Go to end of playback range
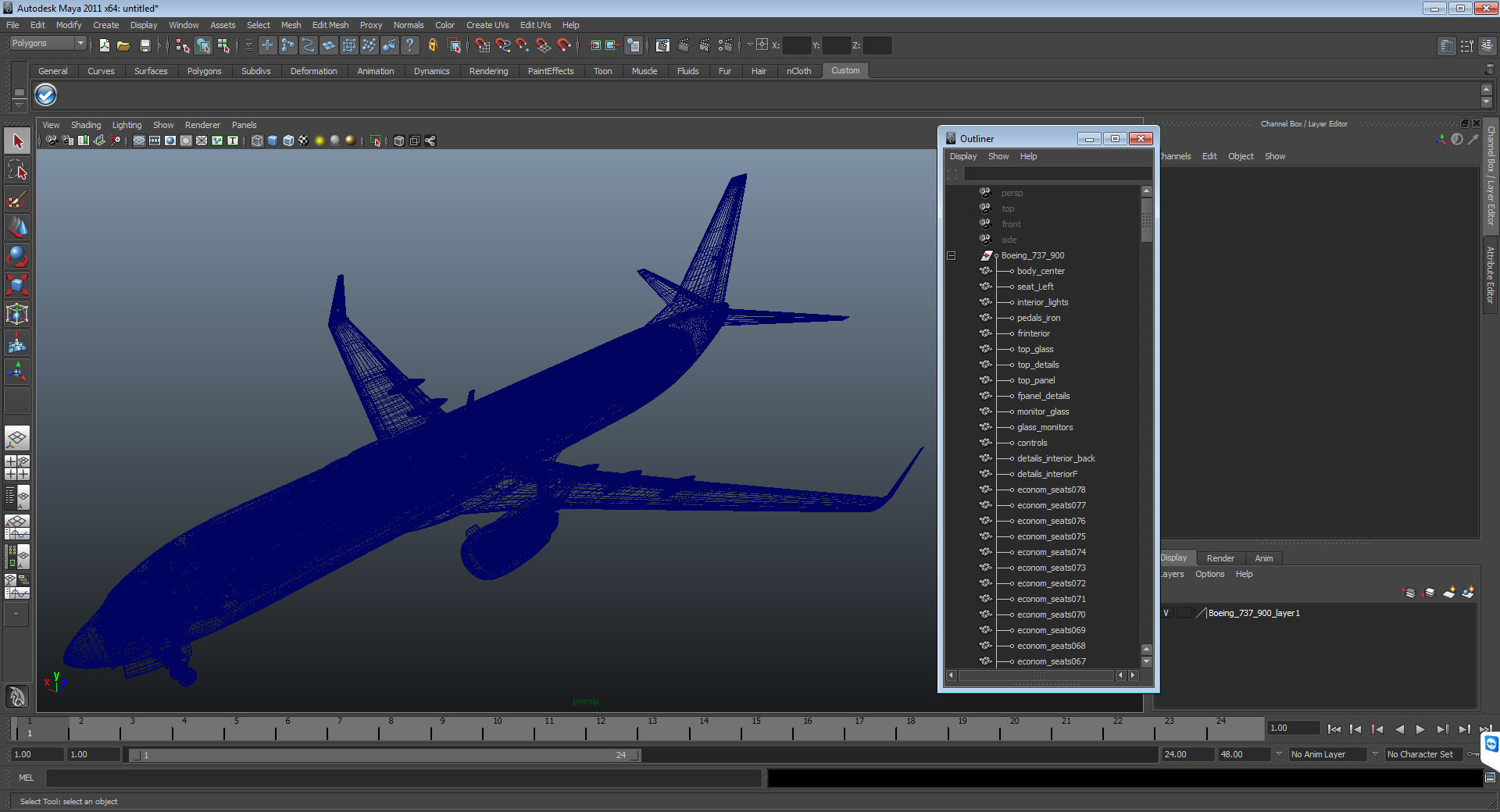Image resolution: width=1500 pixels, height=812 pixels. coord(1484,729)
